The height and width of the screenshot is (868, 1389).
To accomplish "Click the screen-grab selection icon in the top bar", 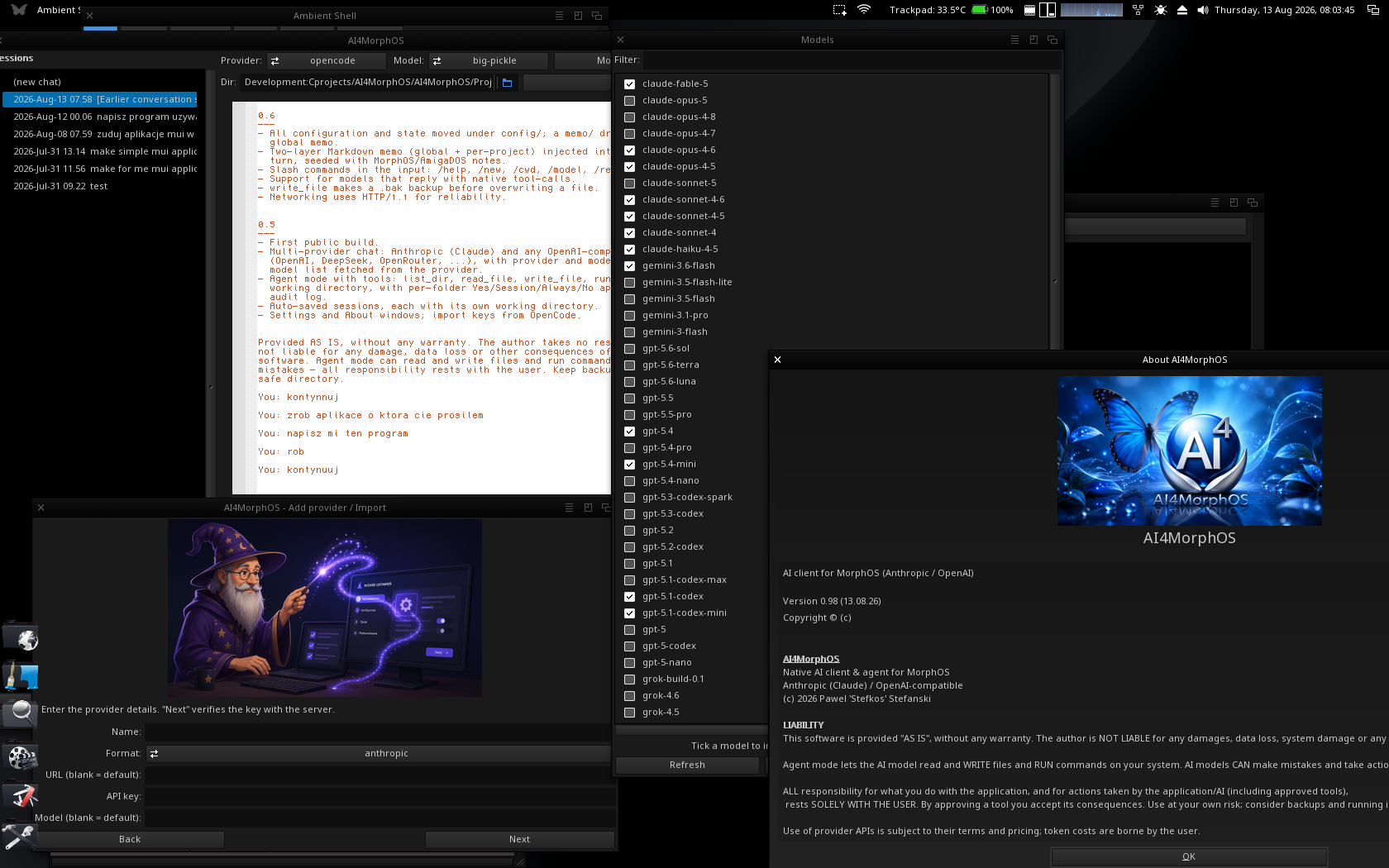I will tap(840, 10).
